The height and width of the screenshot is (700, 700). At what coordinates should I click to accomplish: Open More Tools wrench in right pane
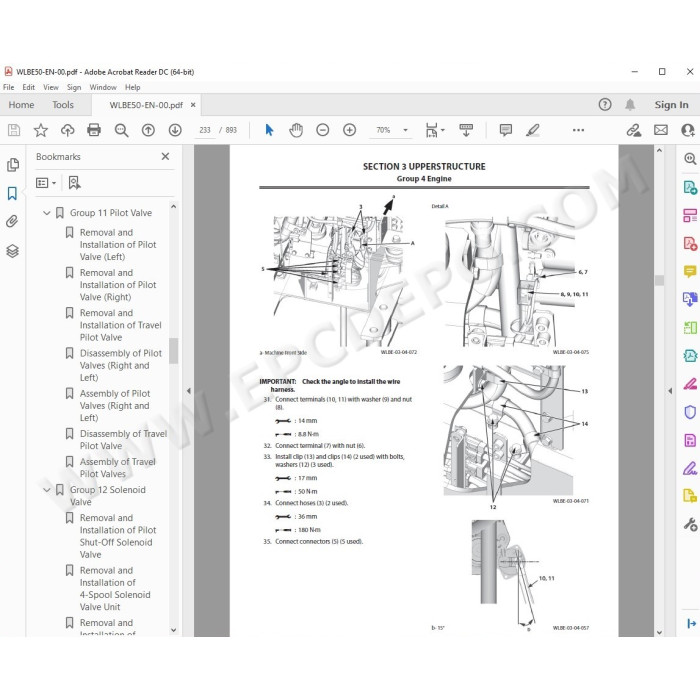click(x=690, y=524)
